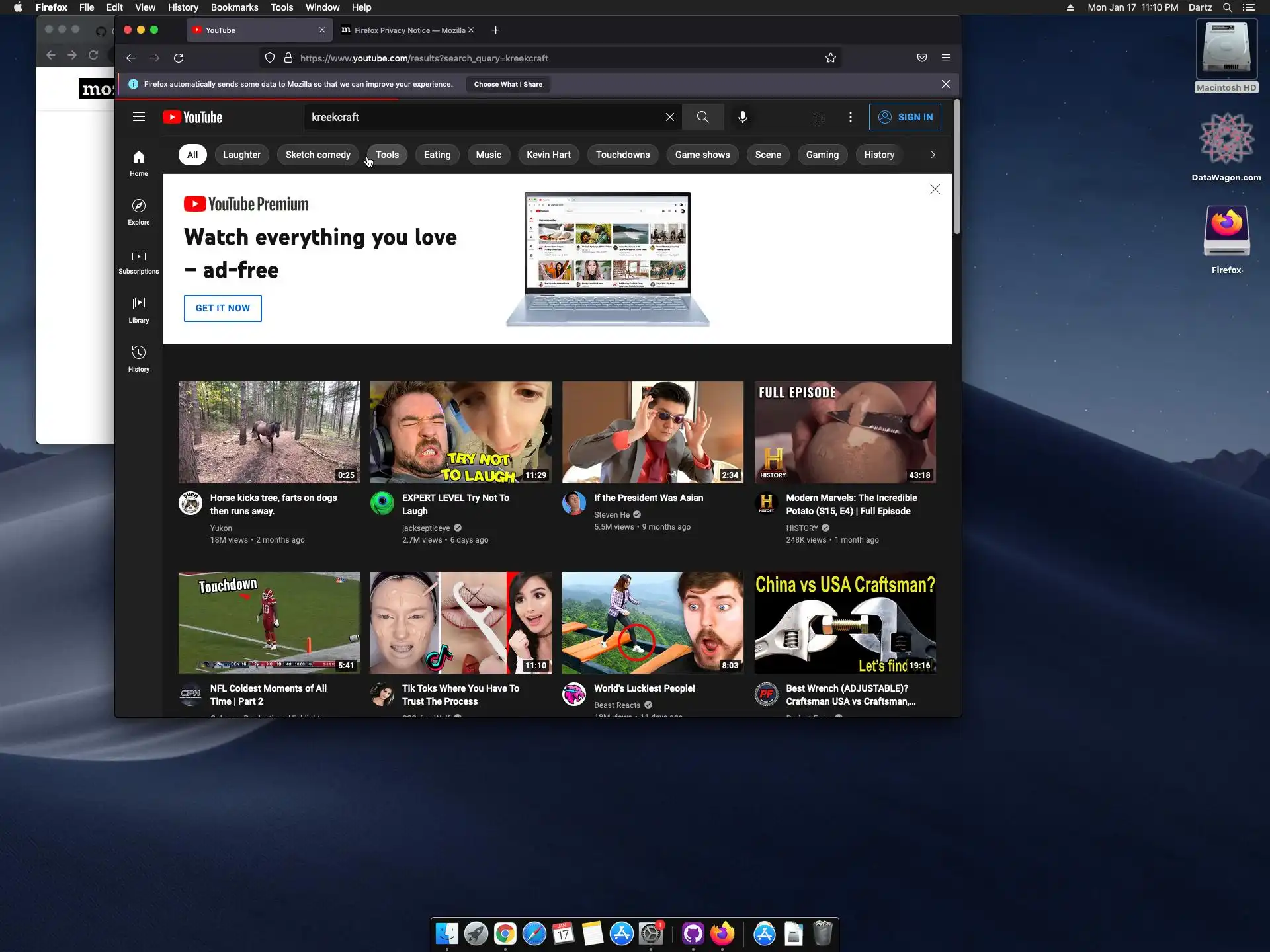
Task: Open the YouTube apps grid icon
Action: pyautogui.click(x=818, y=117)
